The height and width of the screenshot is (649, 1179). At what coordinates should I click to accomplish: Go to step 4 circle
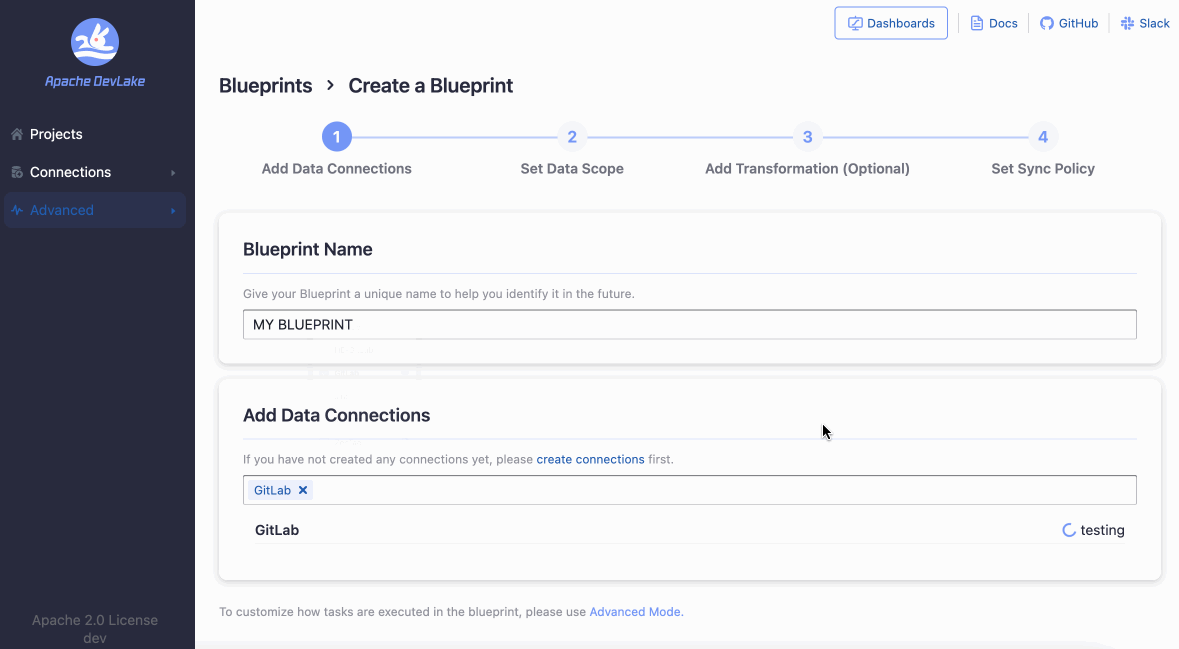(1043, 137)
